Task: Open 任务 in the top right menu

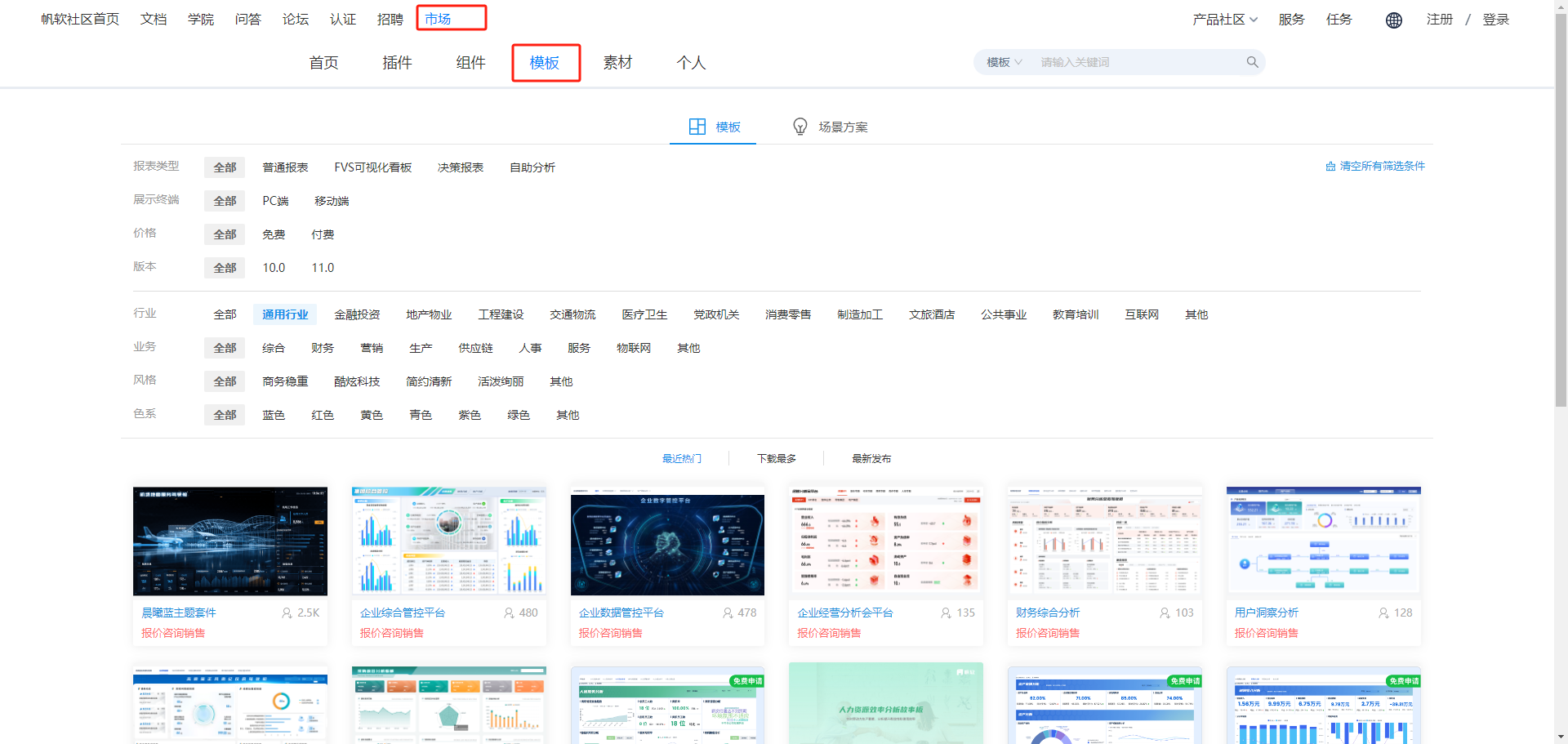Action: tap(1339, 20)
